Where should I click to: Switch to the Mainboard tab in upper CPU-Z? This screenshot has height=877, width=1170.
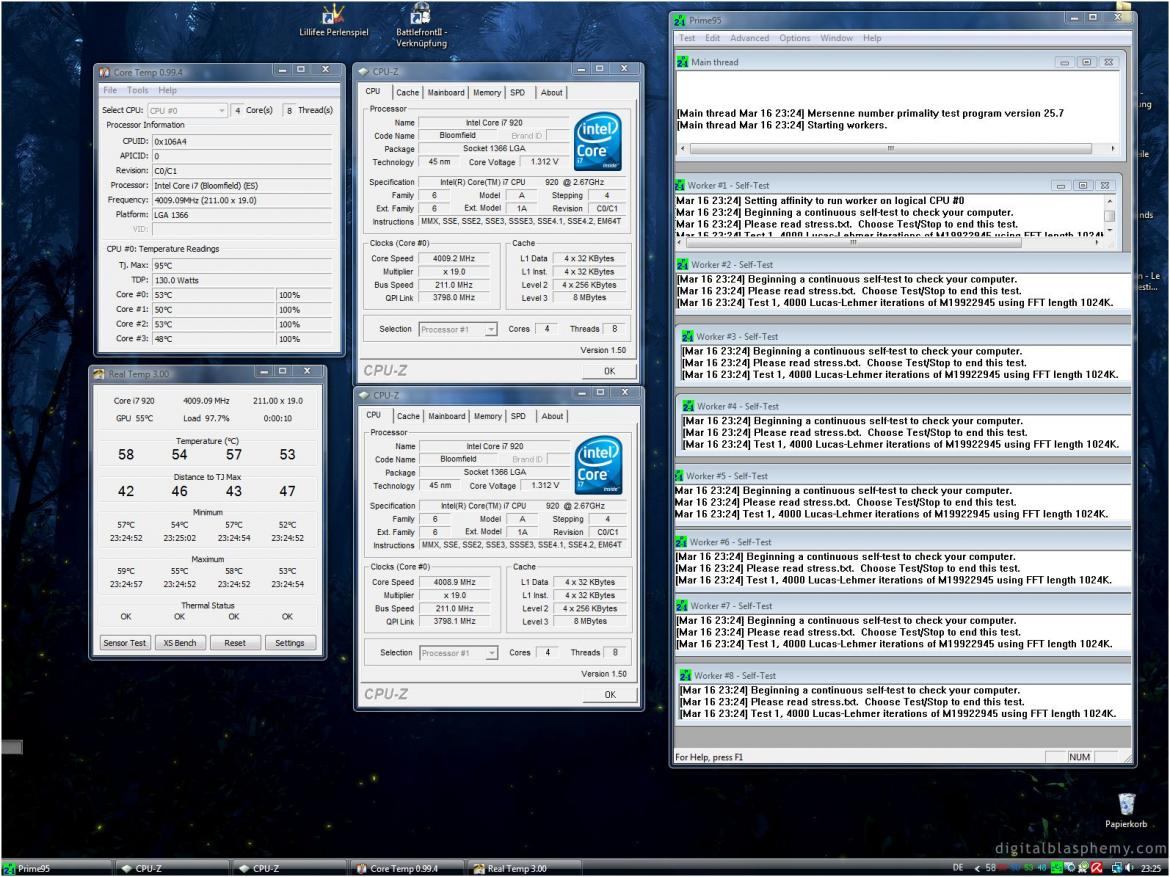coord(446,93)
